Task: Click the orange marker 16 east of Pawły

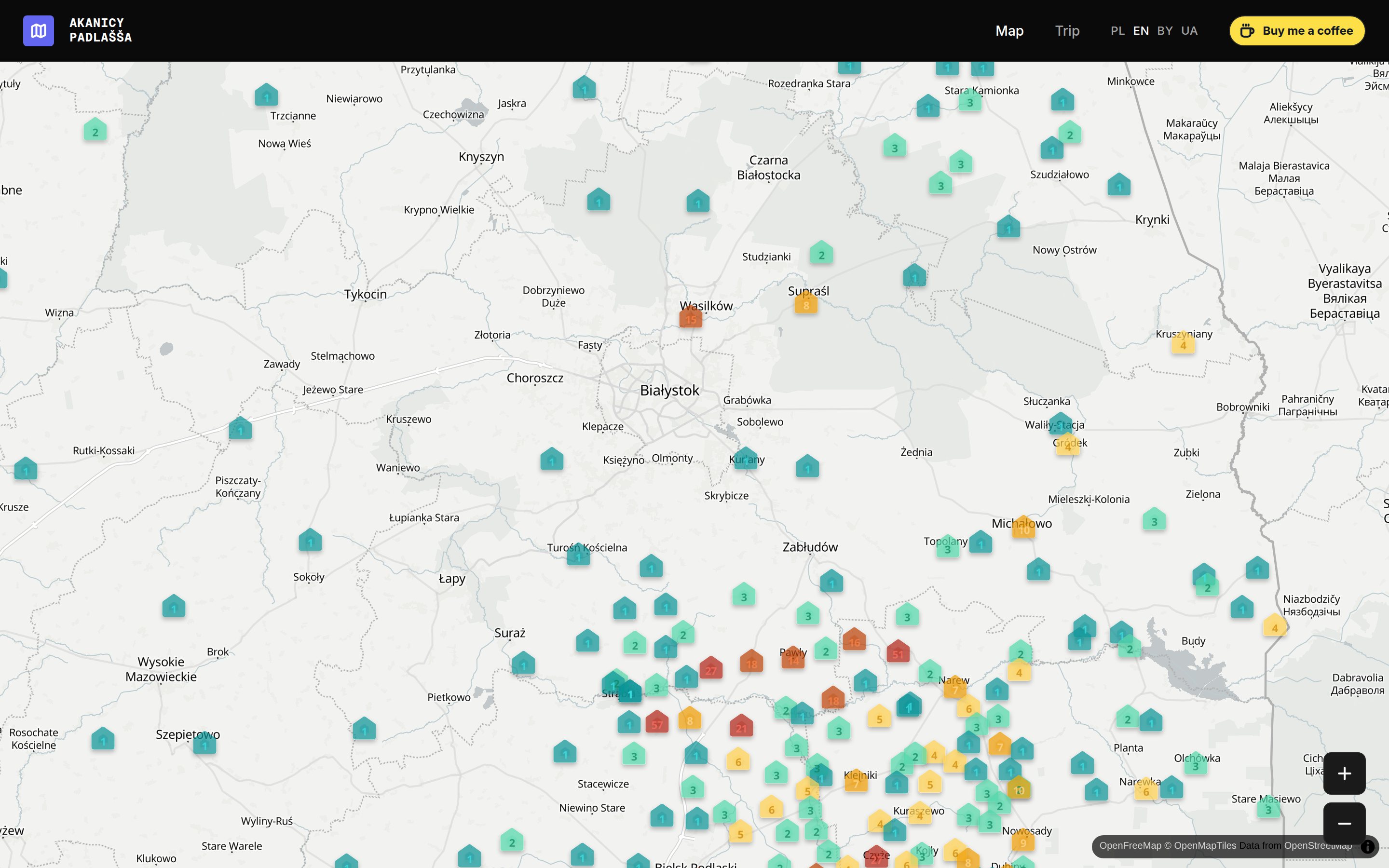Action: (x=854, y=639)
